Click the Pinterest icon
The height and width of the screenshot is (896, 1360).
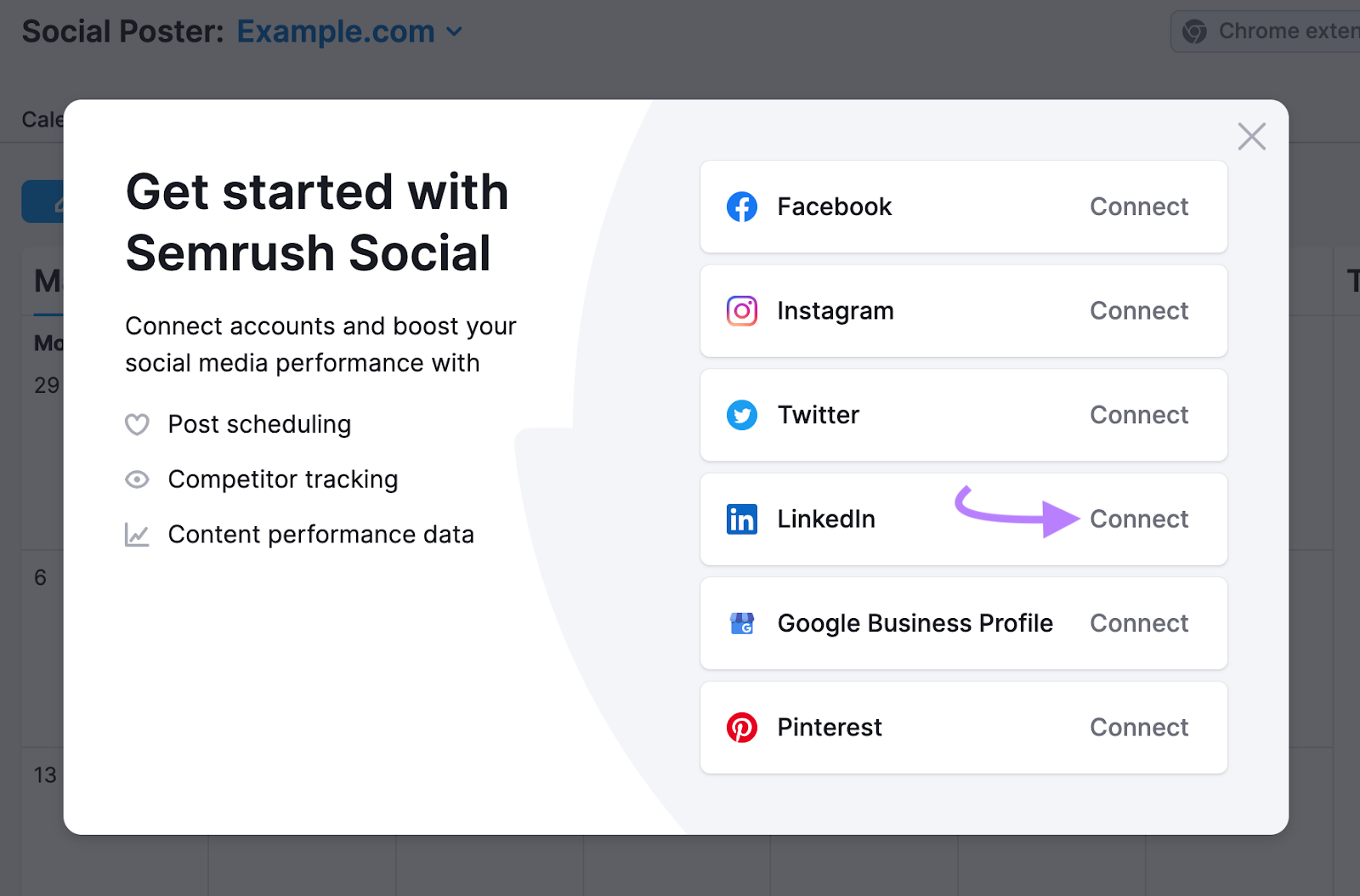(741, 727)
